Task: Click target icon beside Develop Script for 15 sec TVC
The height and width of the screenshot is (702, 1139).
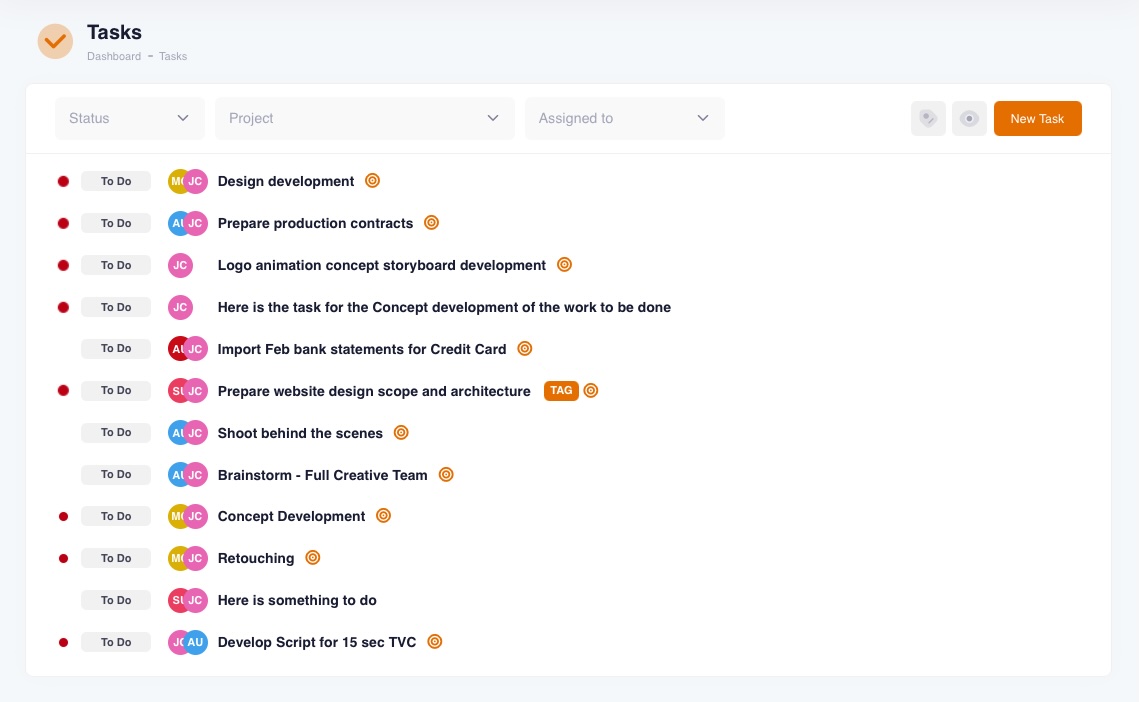Action: tap(434, 642)
